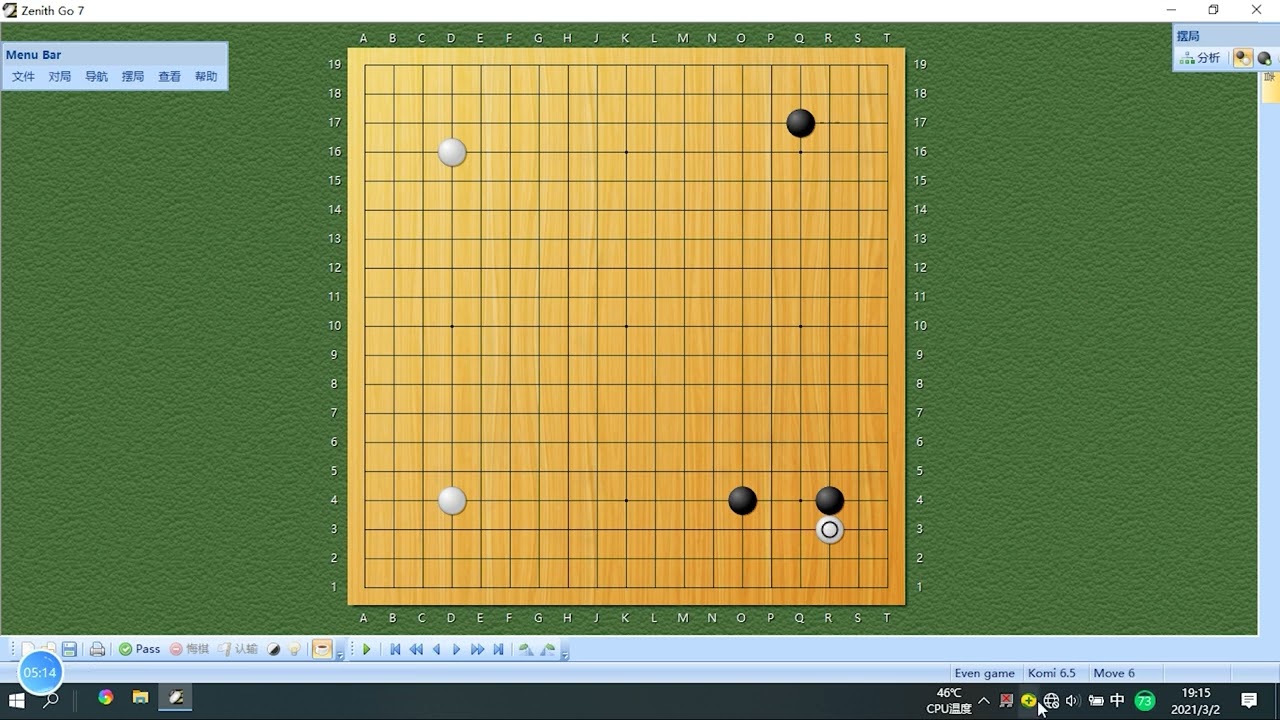Click the Even game status text
Image resolution: width=1280 pixels, height=720 pixels.
(984, 673)
